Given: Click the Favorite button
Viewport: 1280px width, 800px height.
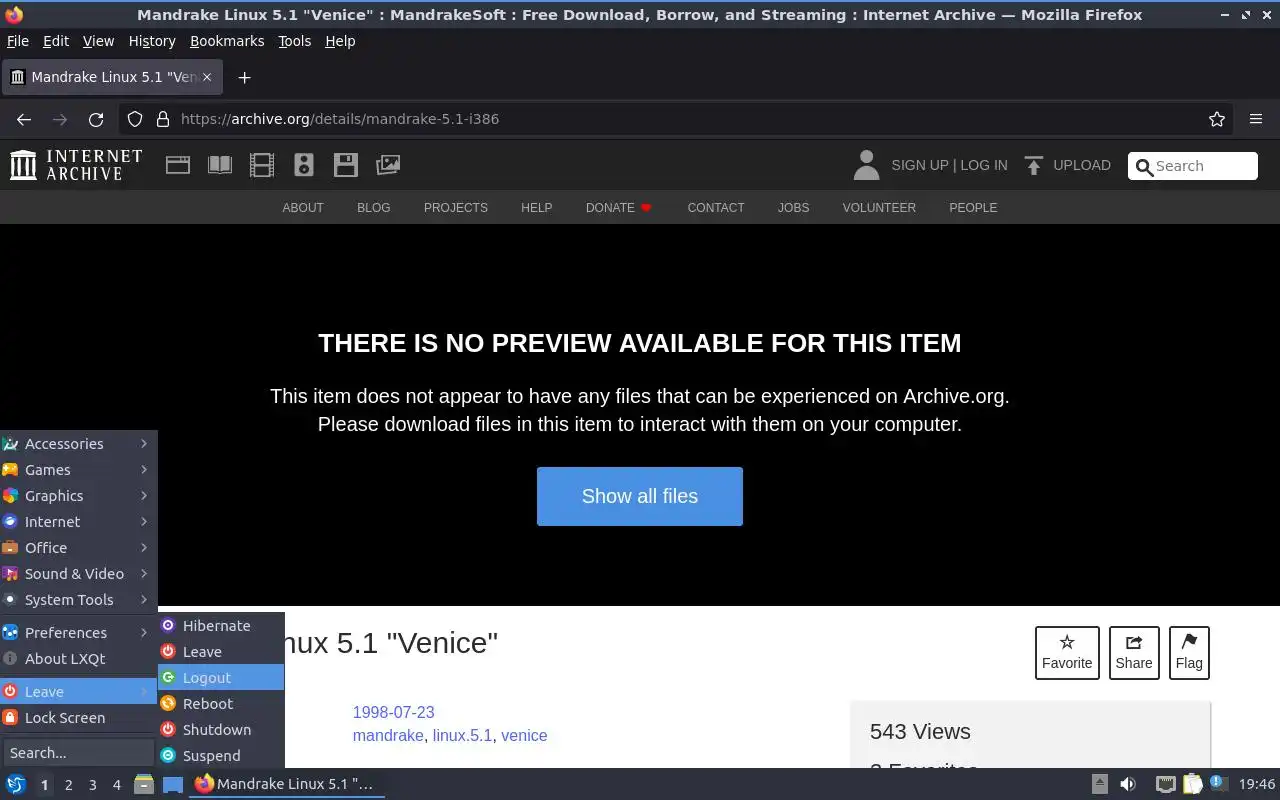Looking at the screenshot, I should tap(1067, 653).
